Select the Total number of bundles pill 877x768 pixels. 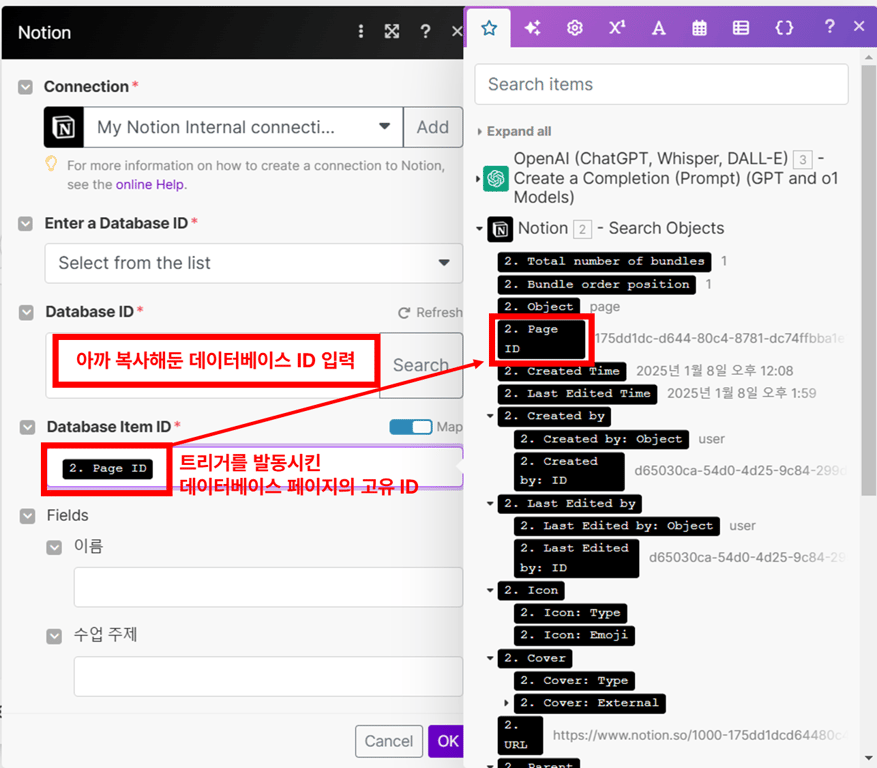[604, 261]
